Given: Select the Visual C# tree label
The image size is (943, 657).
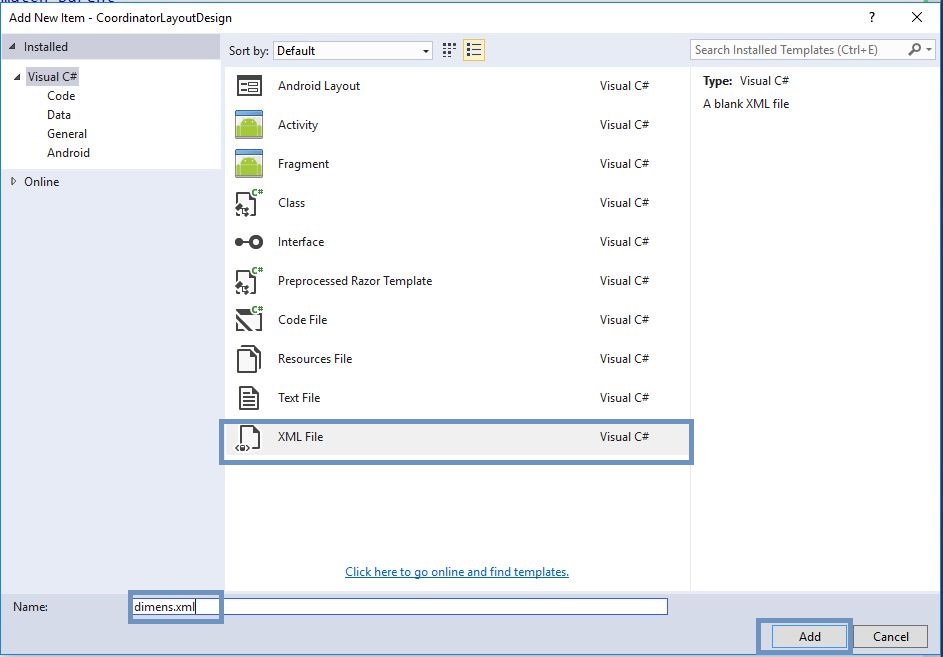Looking at the screenshot, I should (x=52, y=77).
